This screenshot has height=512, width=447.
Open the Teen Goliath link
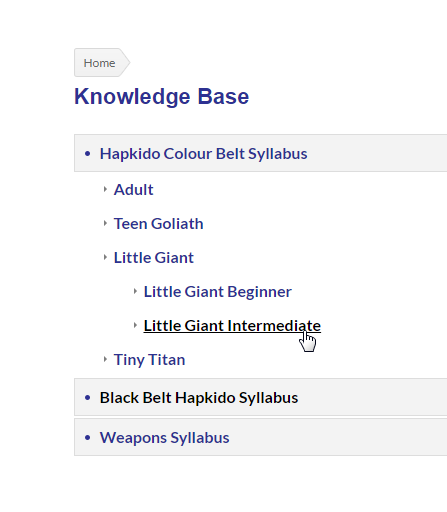(158, 224)
